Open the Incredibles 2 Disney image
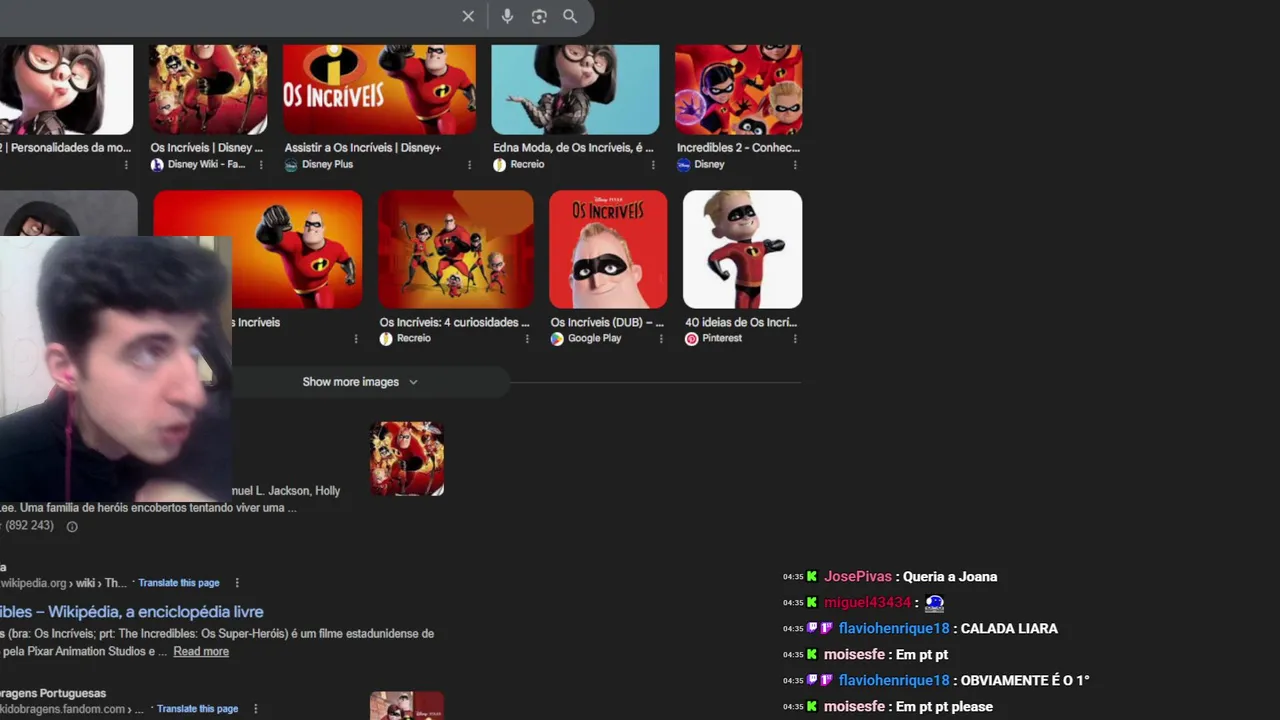Viewport: 1280px width, 720px height. (x=738, y=89)
